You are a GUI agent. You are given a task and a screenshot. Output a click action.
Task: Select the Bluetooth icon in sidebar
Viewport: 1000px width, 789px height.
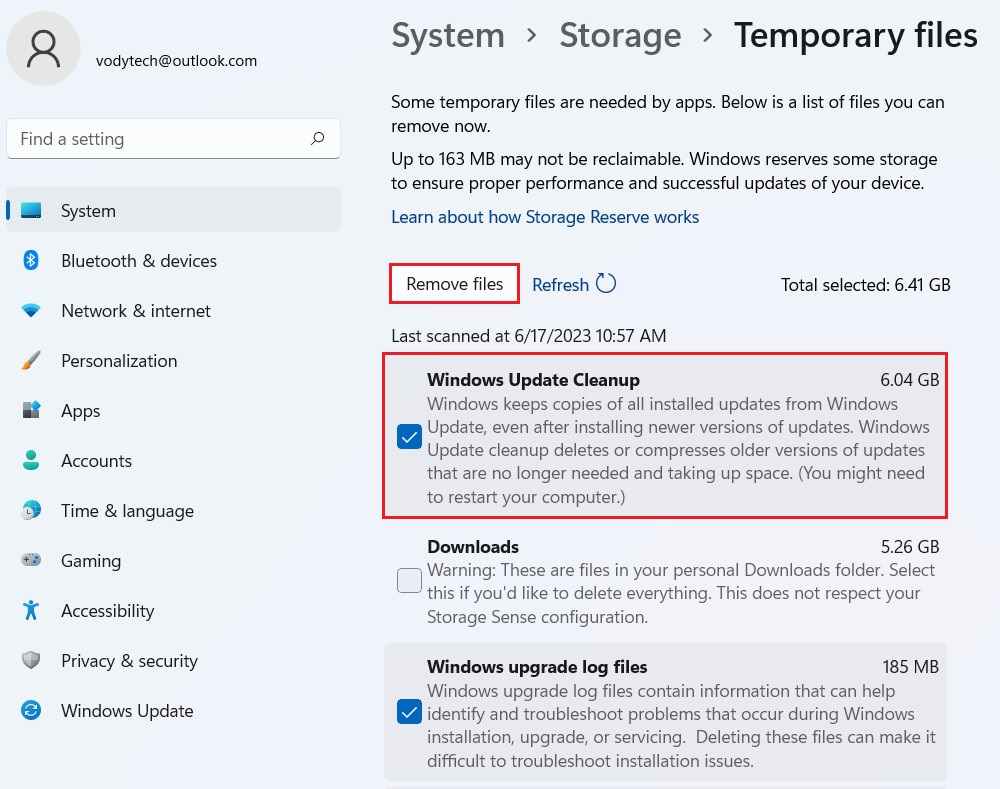(x=31, y=260)
